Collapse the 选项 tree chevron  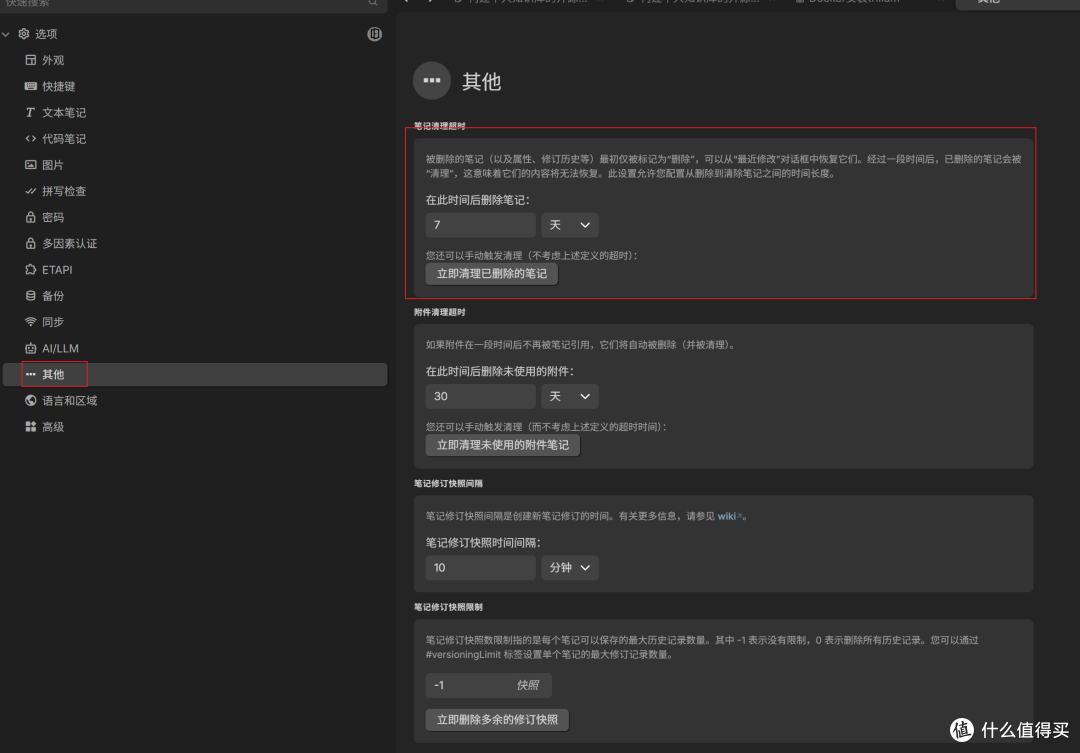(6, 34)
